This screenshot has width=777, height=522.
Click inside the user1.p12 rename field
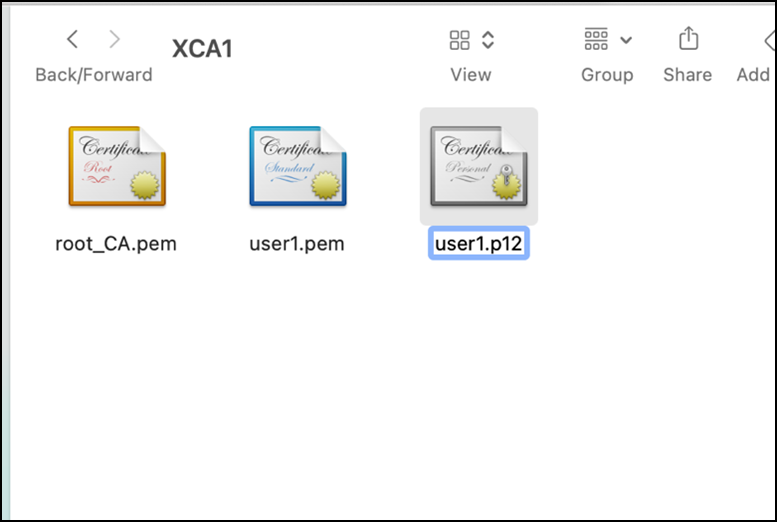click(x=479, y=243)
